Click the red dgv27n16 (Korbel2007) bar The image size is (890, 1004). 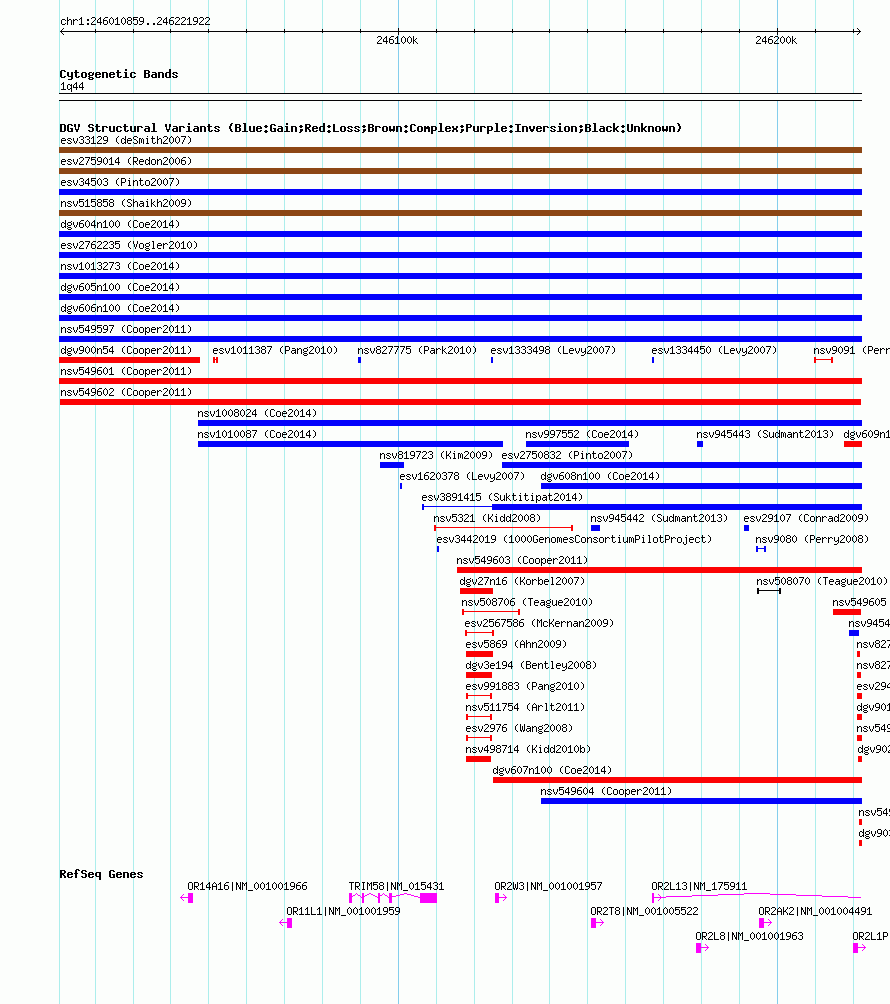tap(476, 592)
